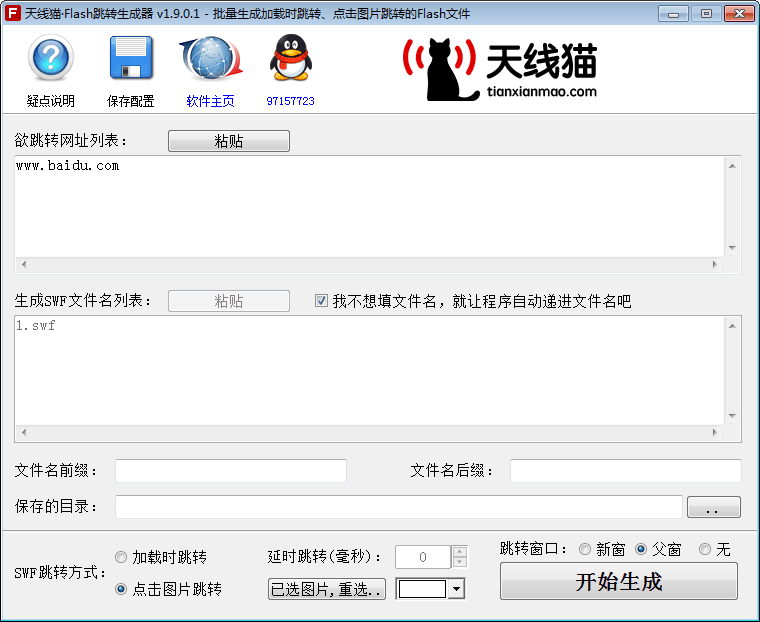Select 父窗 as jump window
Screen dimensions: 760x622
click(x=641, y=549)
